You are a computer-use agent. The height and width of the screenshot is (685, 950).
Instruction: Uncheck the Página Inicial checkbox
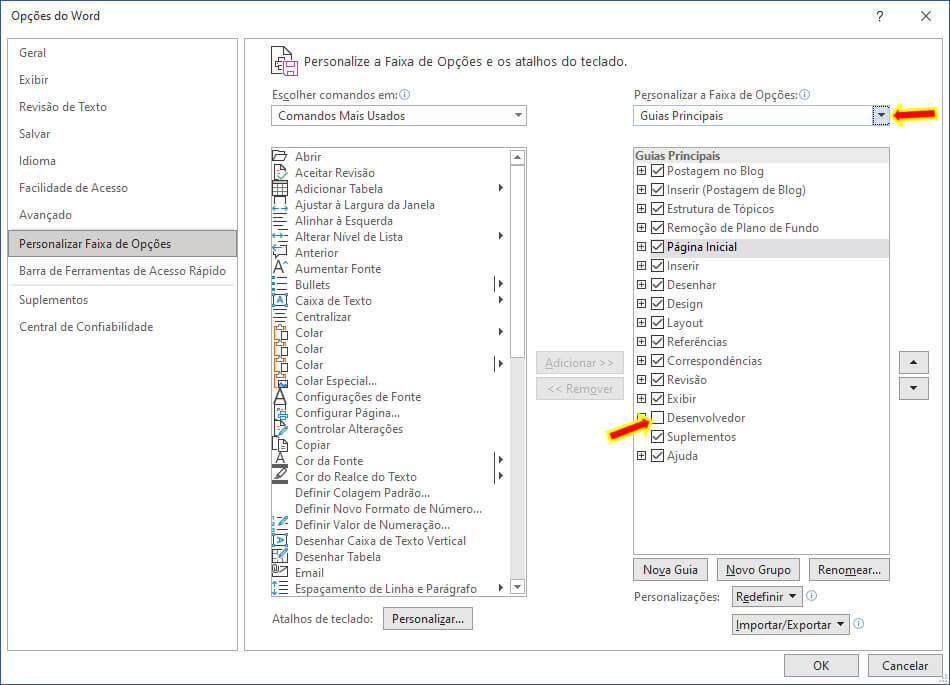[x=657, y=247]
